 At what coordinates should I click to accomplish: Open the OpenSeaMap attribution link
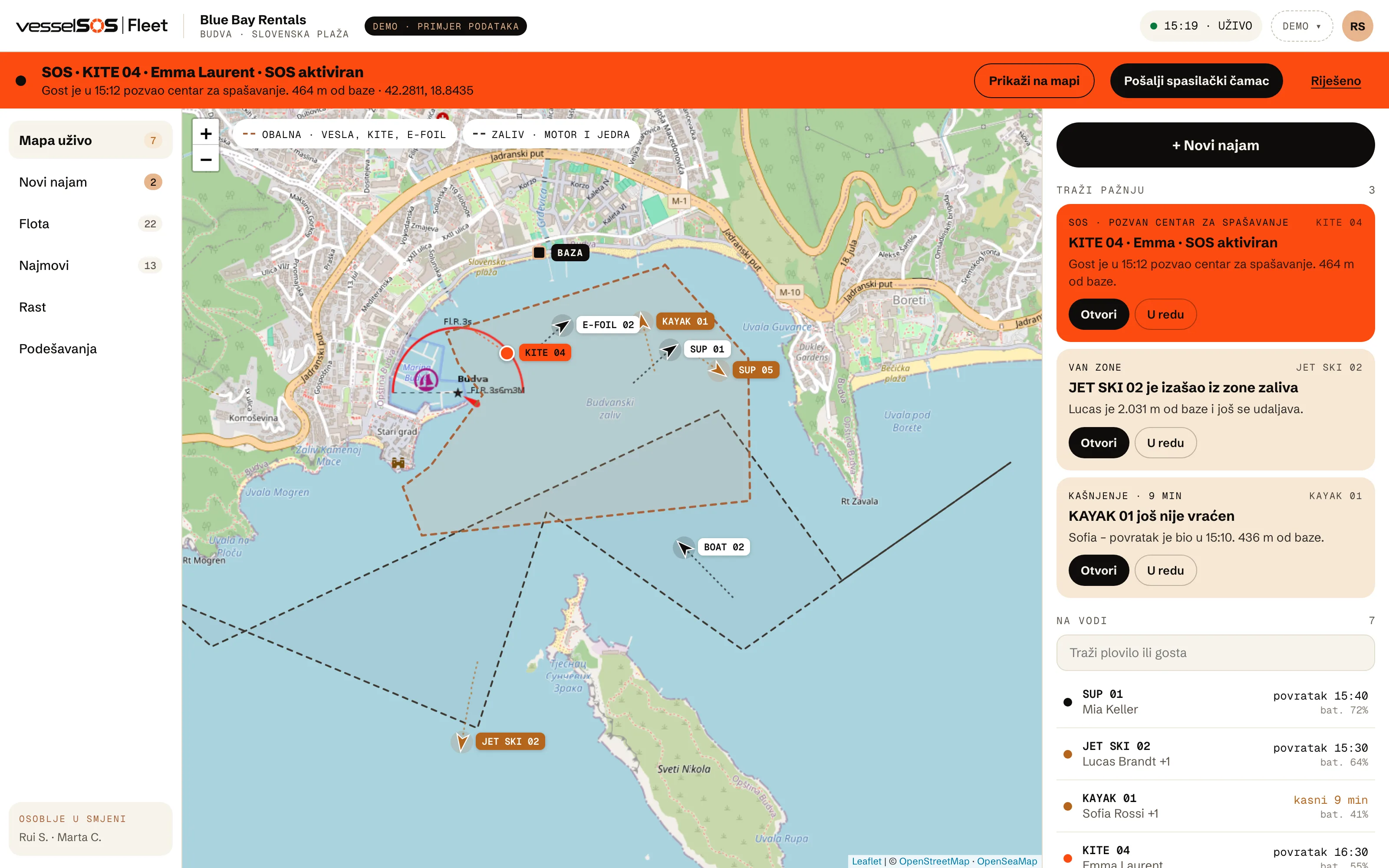click(1007, 861)
